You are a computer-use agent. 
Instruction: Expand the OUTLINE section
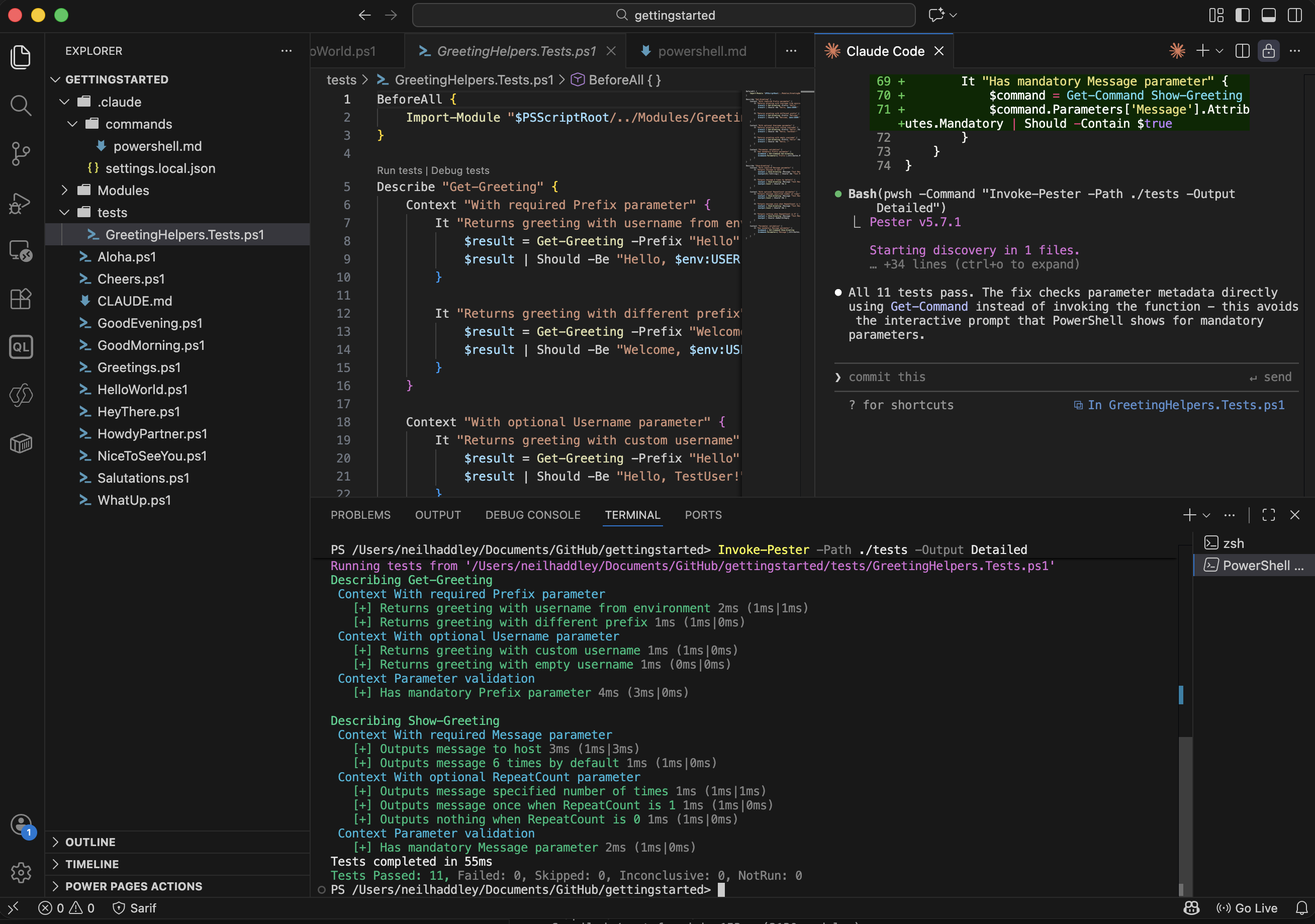pos(90,842)
